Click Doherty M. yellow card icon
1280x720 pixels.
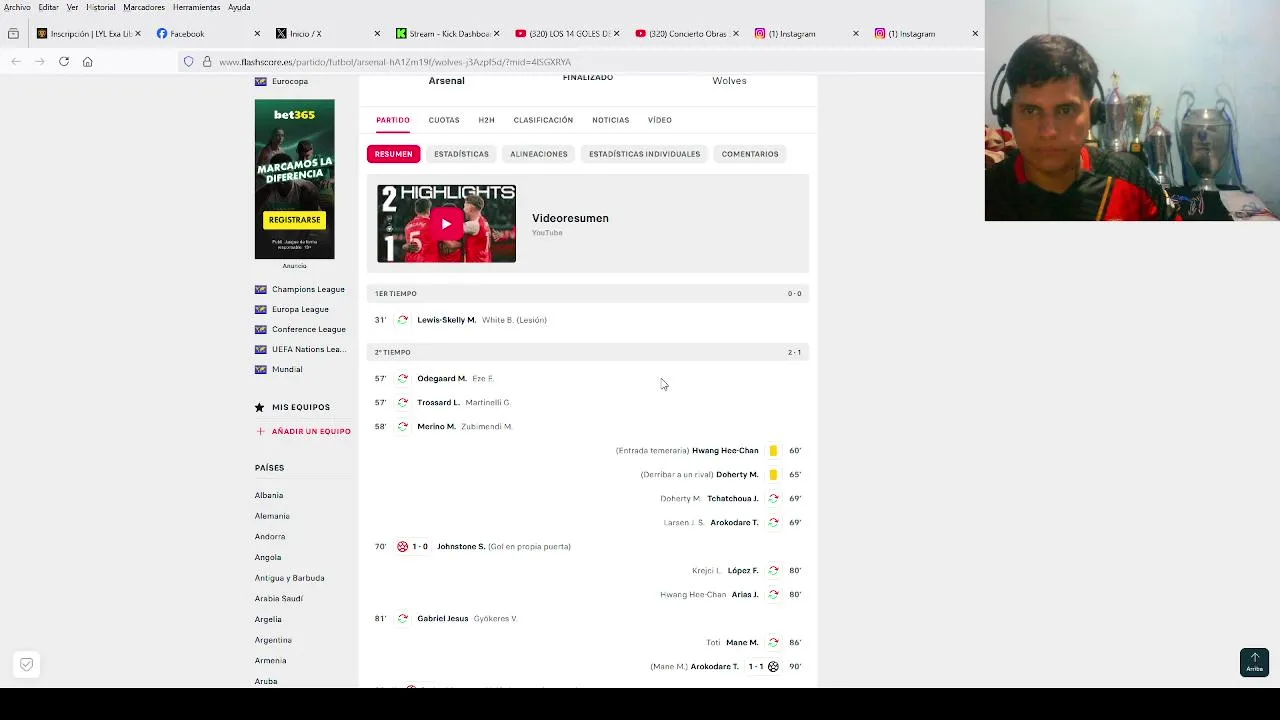pos(773,475)
